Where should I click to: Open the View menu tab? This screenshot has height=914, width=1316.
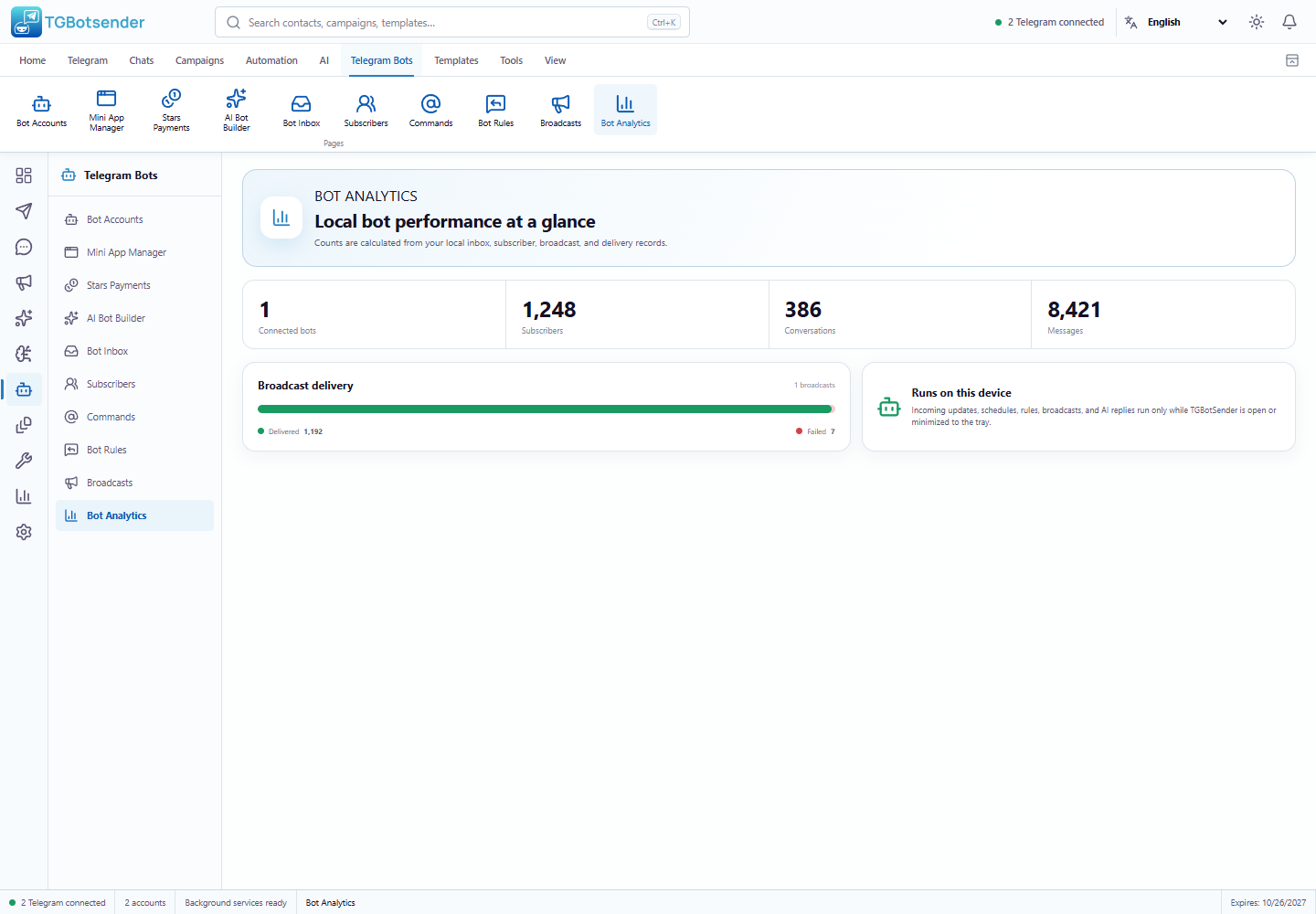tap(555, 60)
